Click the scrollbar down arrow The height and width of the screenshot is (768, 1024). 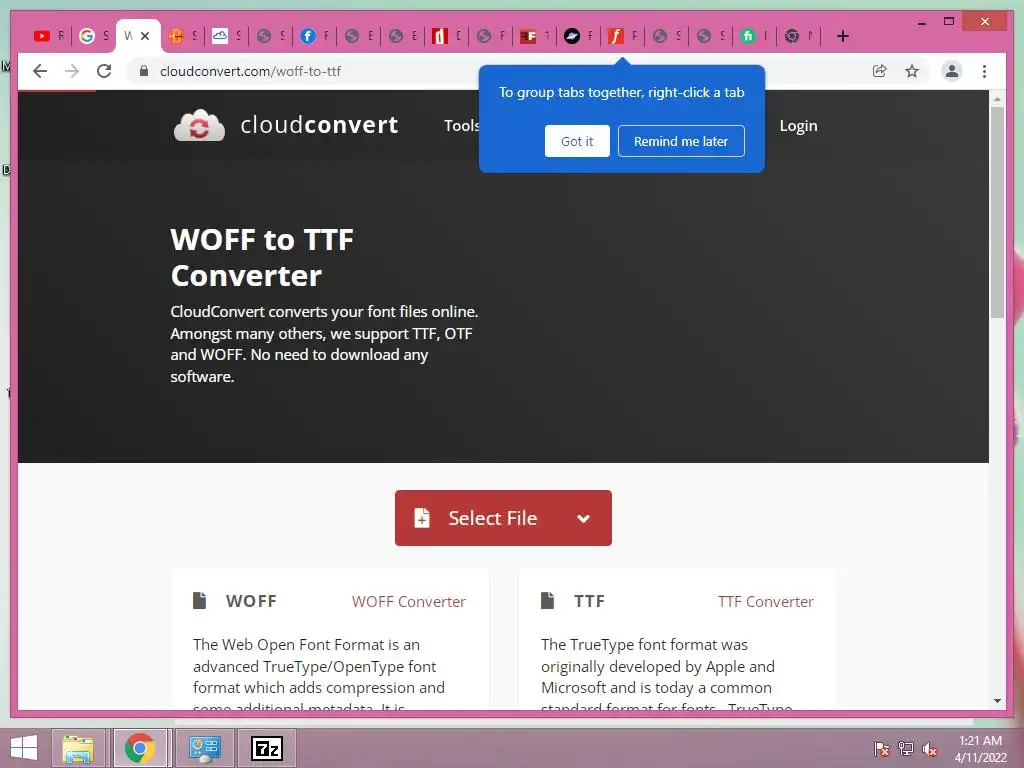click(x=997, y=701)
